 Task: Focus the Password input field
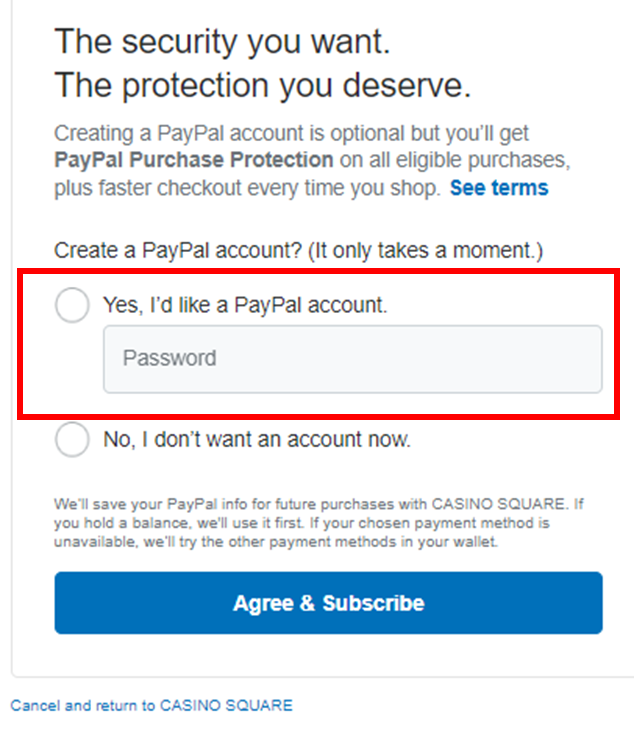click(x=352, y=358)
